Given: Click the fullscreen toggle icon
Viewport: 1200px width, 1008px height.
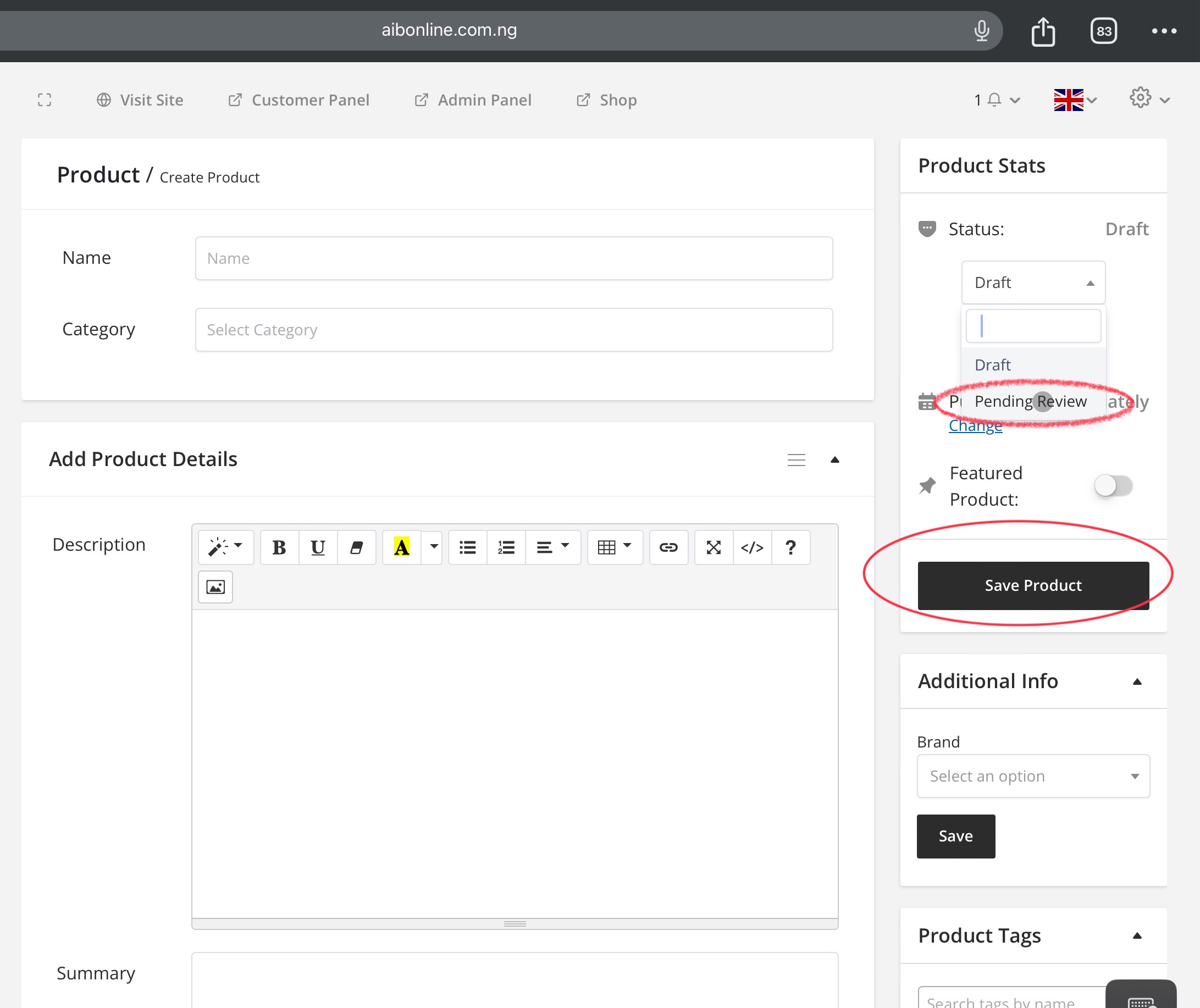Looking at the screenshot, I should coord(45,100).
